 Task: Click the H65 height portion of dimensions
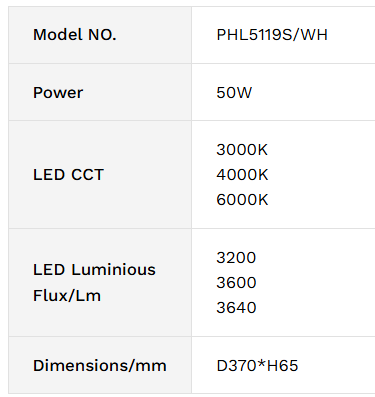[282, 365]
